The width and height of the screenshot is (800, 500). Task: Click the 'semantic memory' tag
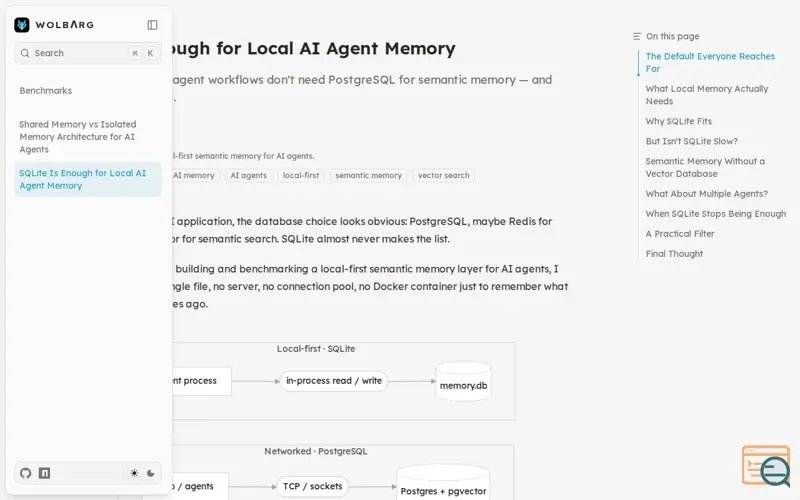[x=368, y=175]
